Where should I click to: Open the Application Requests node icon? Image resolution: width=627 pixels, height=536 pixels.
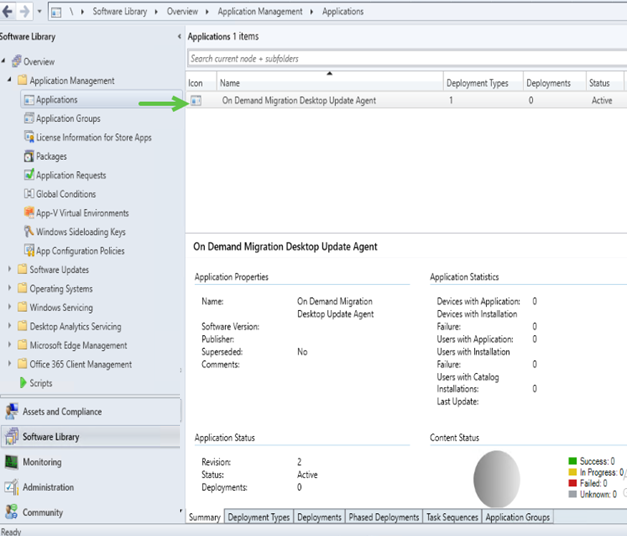[29, 175]
